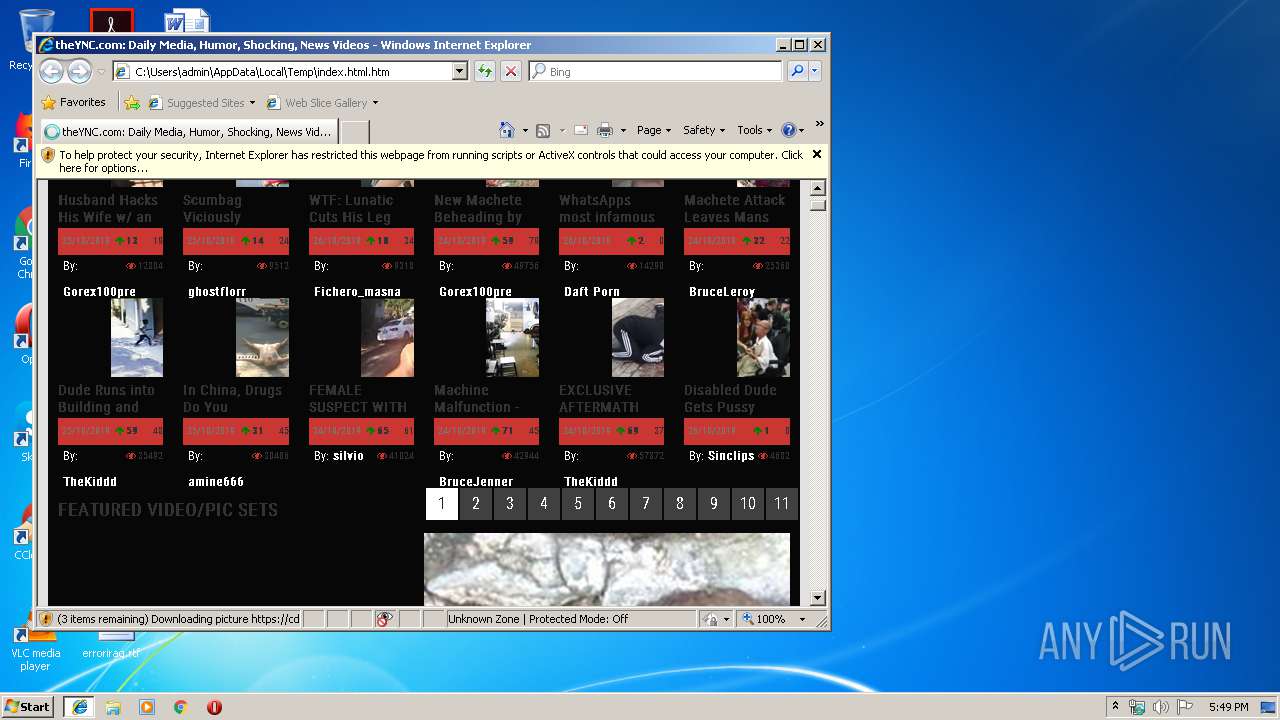Expand the Print dropdown arrow
Screen dimensions: 1280x720
click(x=623, y=131)
